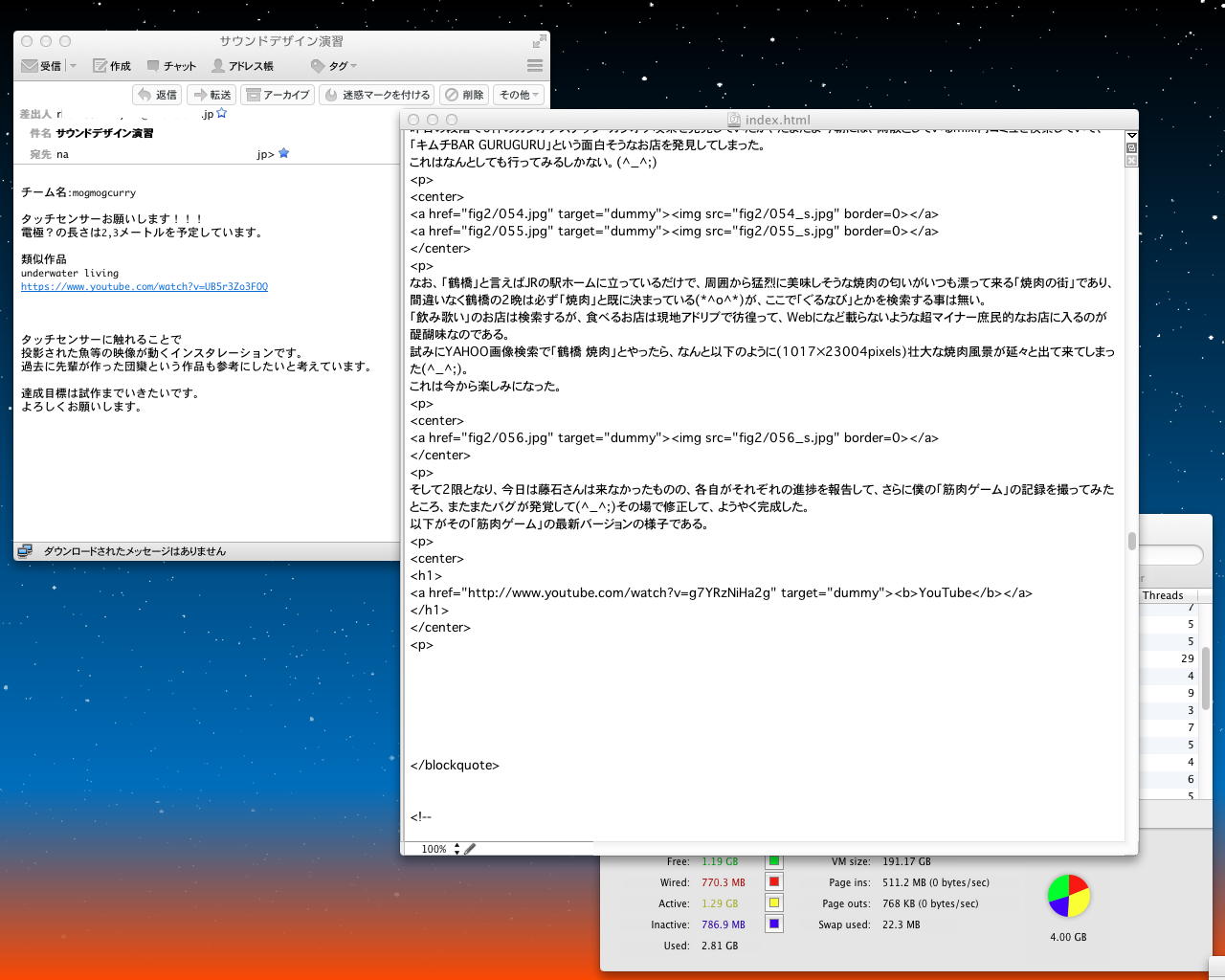This screenshot has height=980, width=1225.
Task: Click the blue star next to the recipient
Action: pyautogui.click(x=283, y=153)
